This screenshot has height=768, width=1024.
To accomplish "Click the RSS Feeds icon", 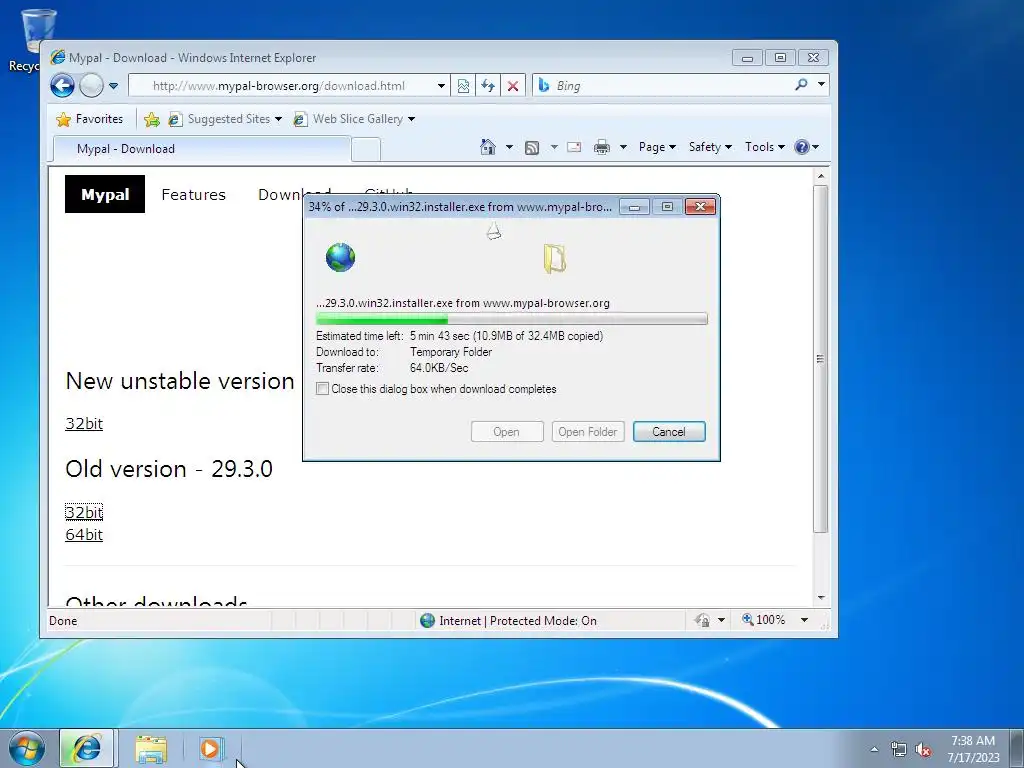I will tap(532, 148).
